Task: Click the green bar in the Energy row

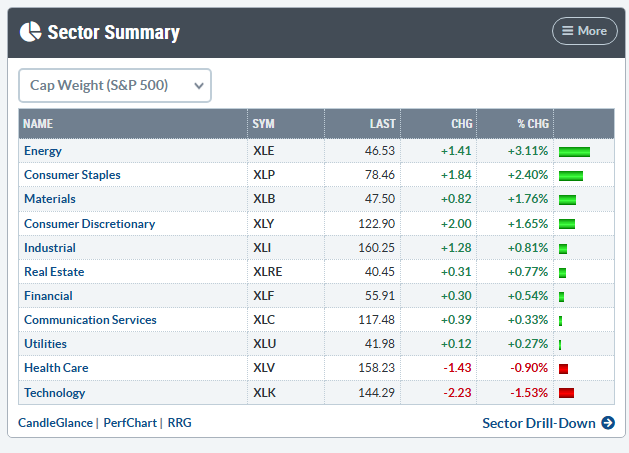Action: click(574, 152)
